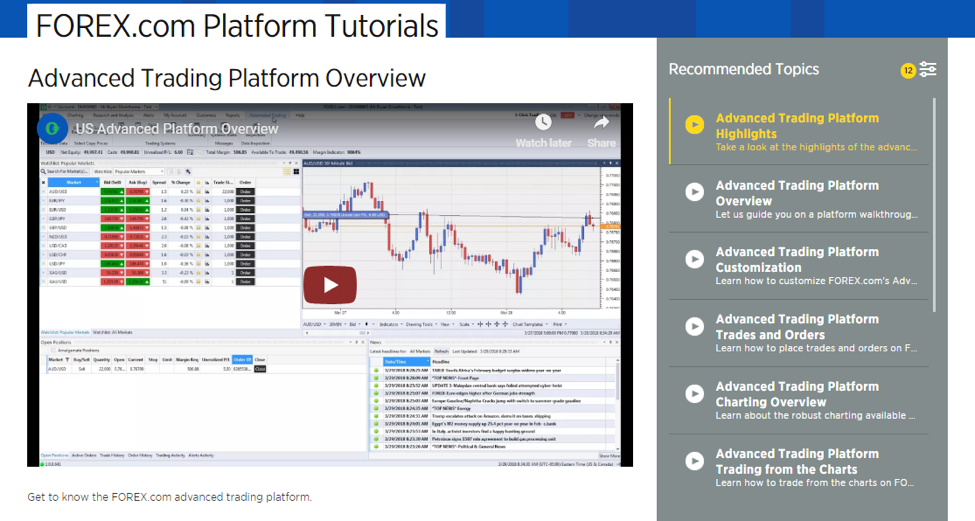Screen dimensions: 975x521
Task: Click 'Learn how to customize FOREX.com's Adv' text
Action: tap(816, 281)
